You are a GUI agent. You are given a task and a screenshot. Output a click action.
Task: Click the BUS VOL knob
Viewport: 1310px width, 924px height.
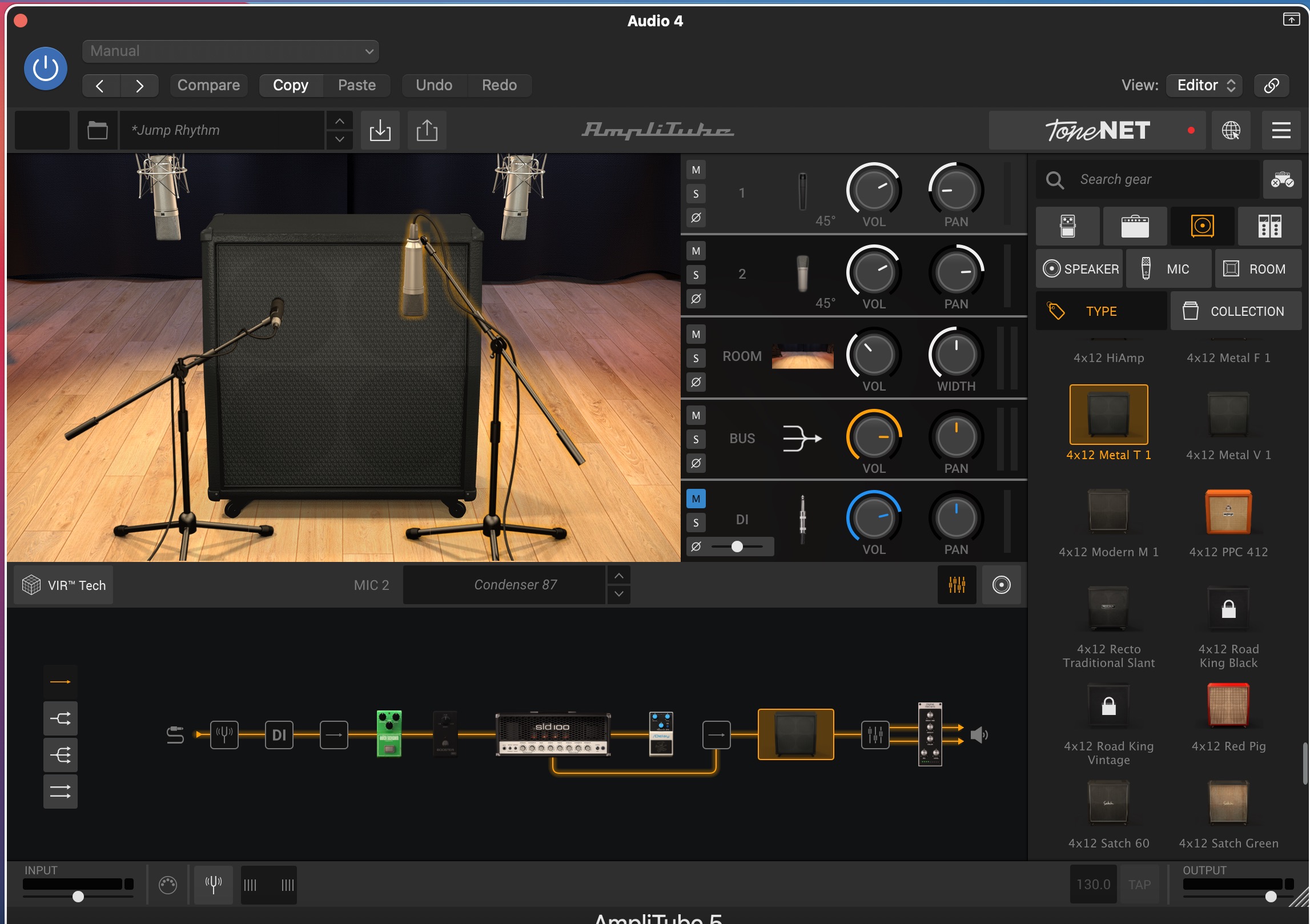point(874,437)
